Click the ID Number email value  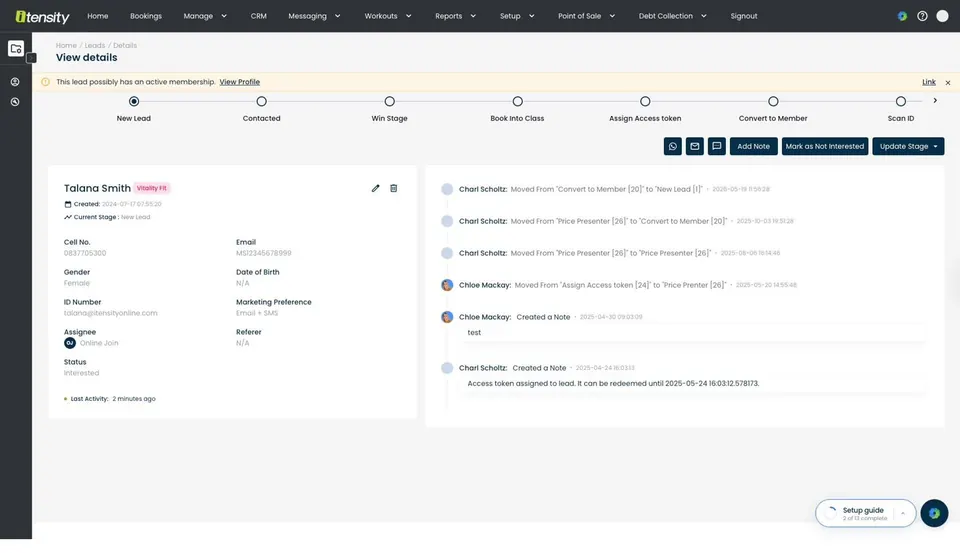point(110,313)
